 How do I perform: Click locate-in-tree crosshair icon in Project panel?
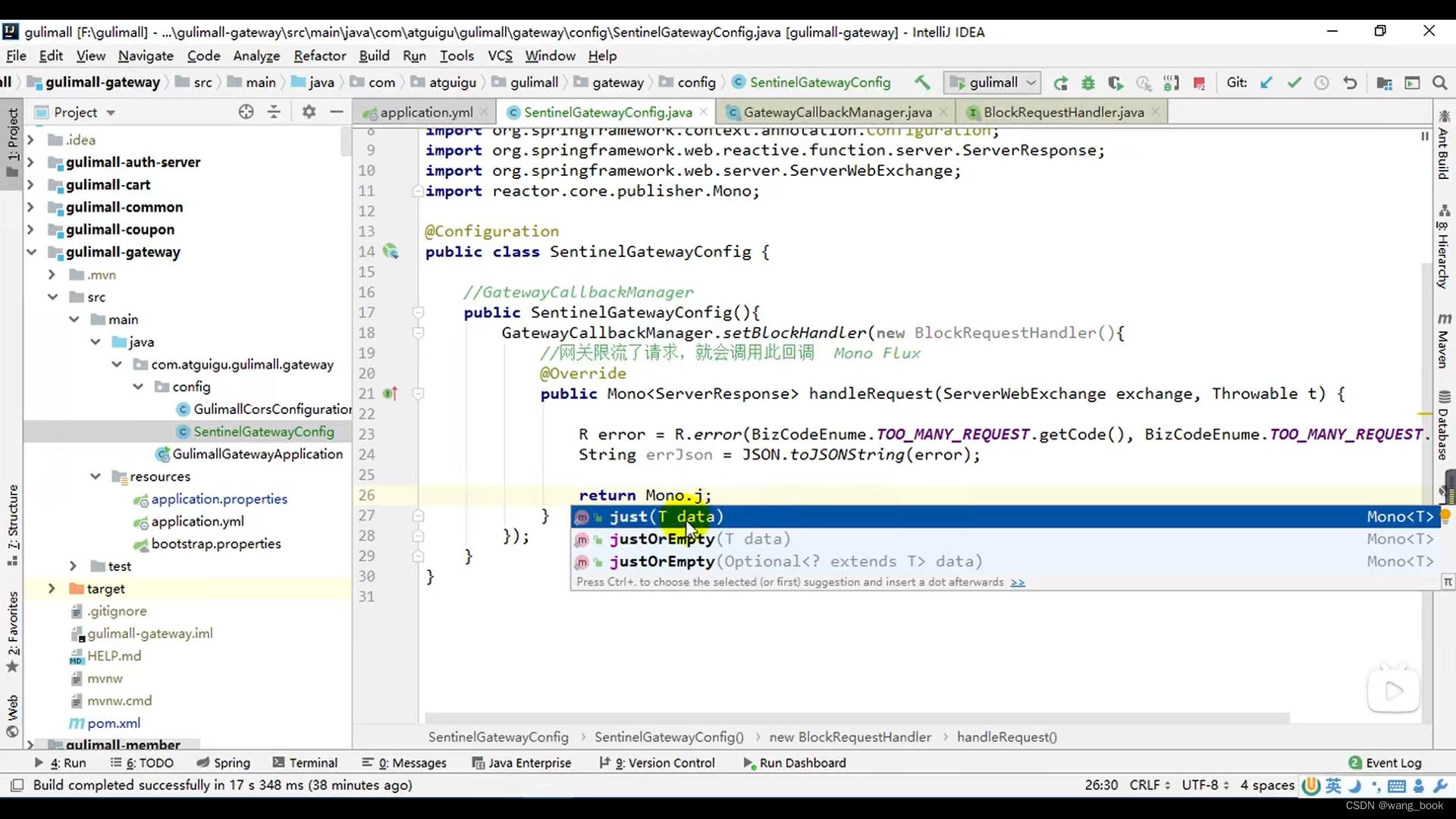pyautogui.click(x=246, y=112)
